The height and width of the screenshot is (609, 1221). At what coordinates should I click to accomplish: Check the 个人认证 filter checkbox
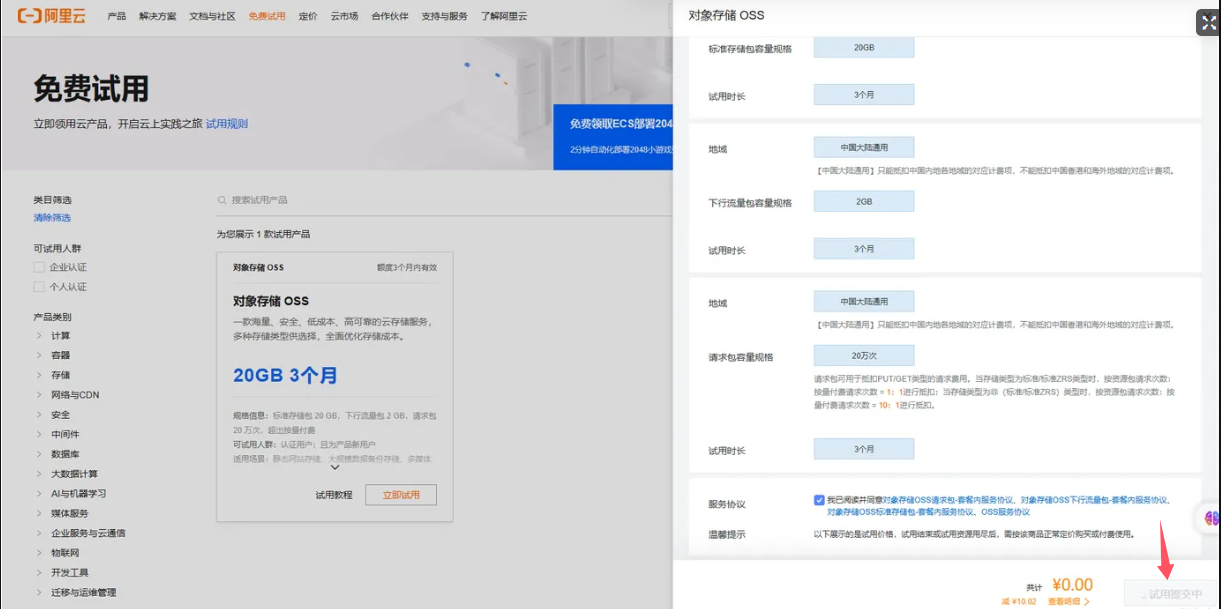[x=39, y=287]
